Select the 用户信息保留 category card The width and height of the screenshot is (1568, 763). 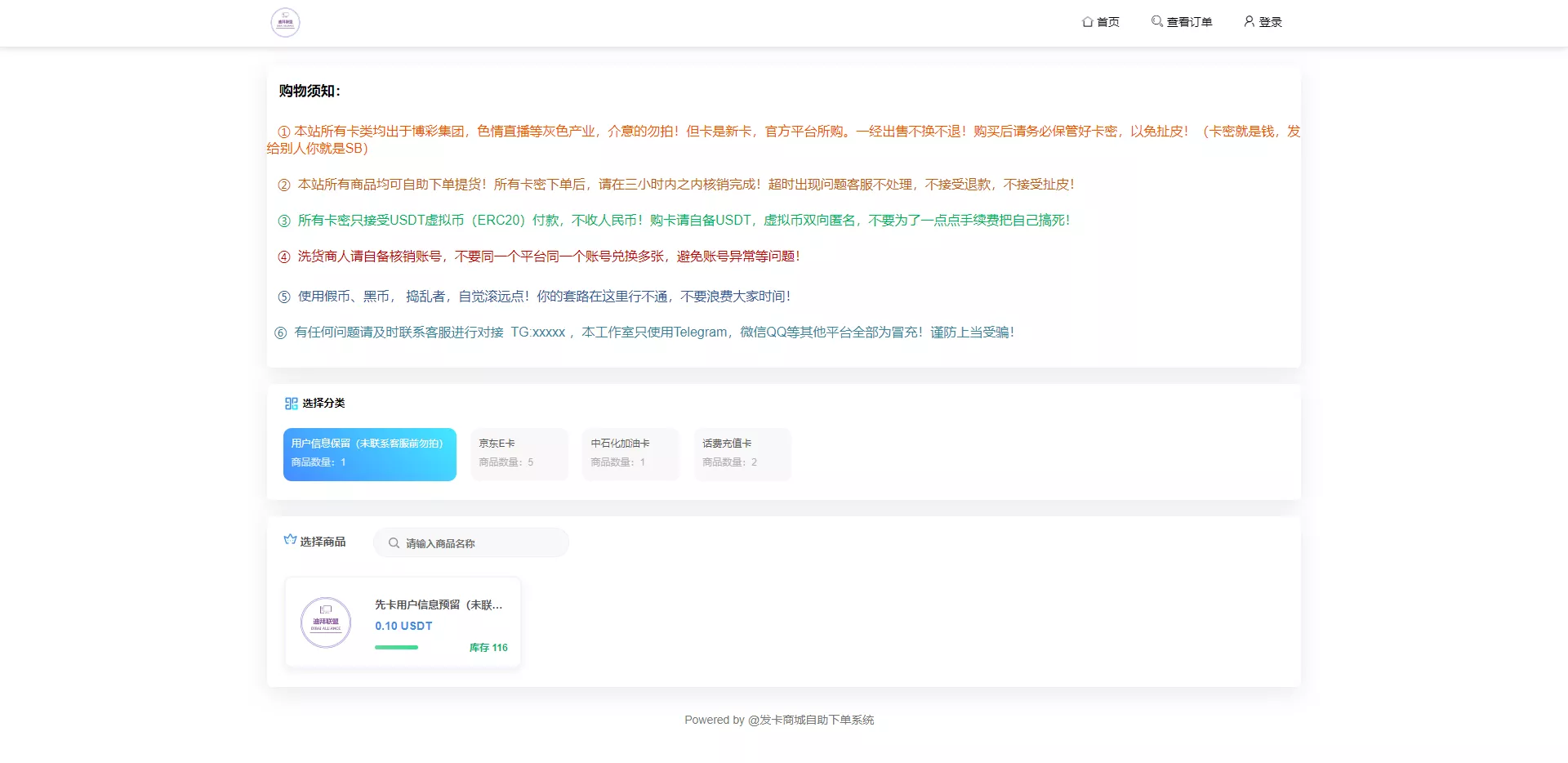pyautogui.click(x=369, y=454)
